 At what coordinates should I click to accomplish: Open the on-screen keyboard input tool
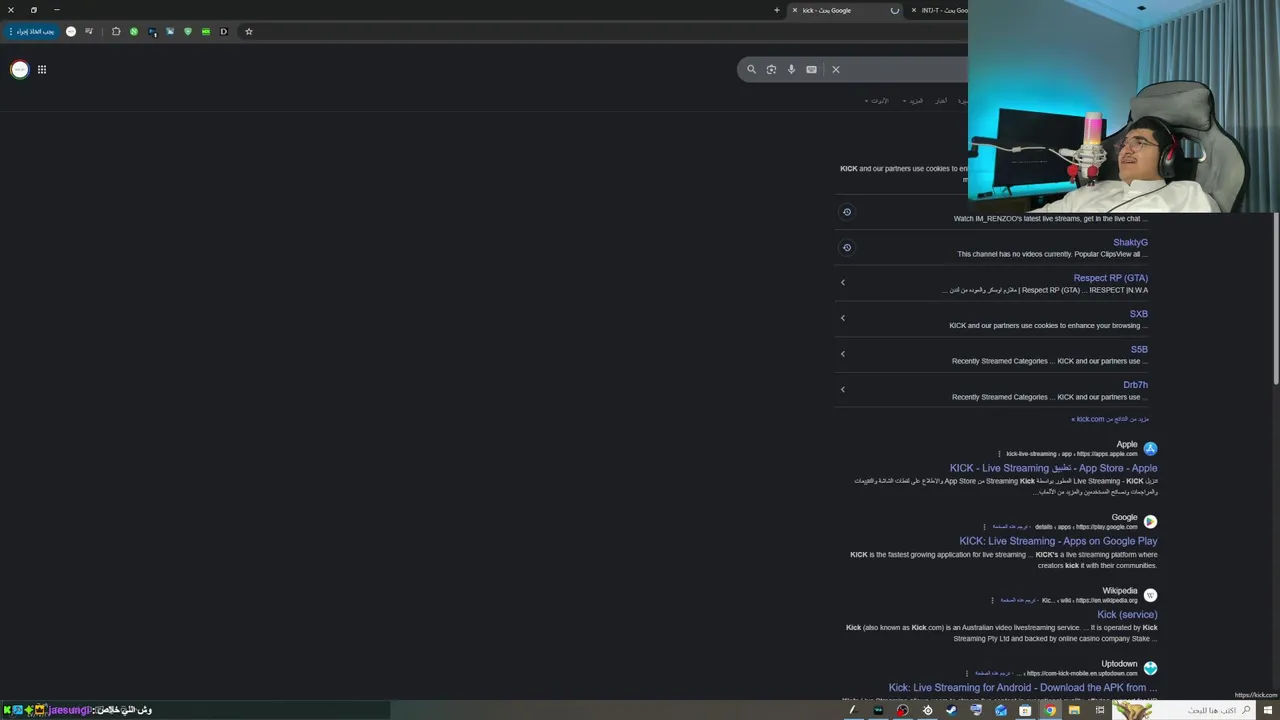pos(811,69)
